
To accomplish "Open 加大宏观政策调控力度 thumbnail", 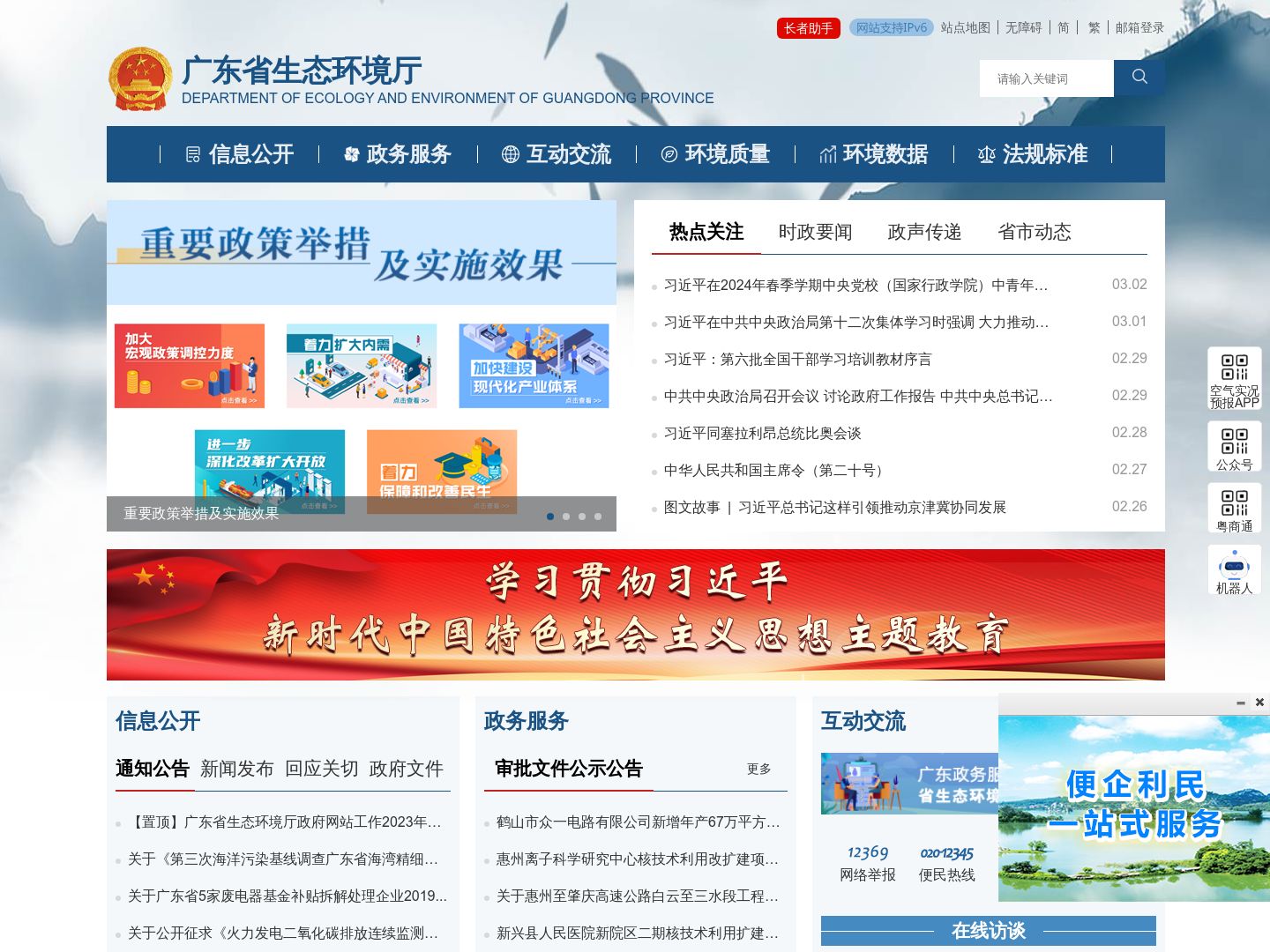I will pyautogui.click(x=190, y=366).
